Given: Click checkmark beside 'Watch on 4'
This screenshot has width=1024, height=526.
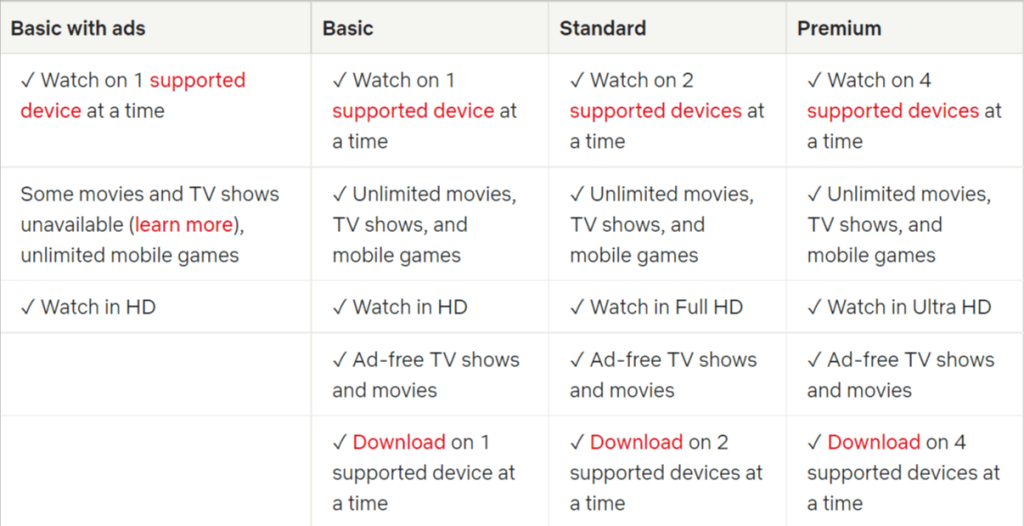Looking at the screenshot, I should pos(814,80).
